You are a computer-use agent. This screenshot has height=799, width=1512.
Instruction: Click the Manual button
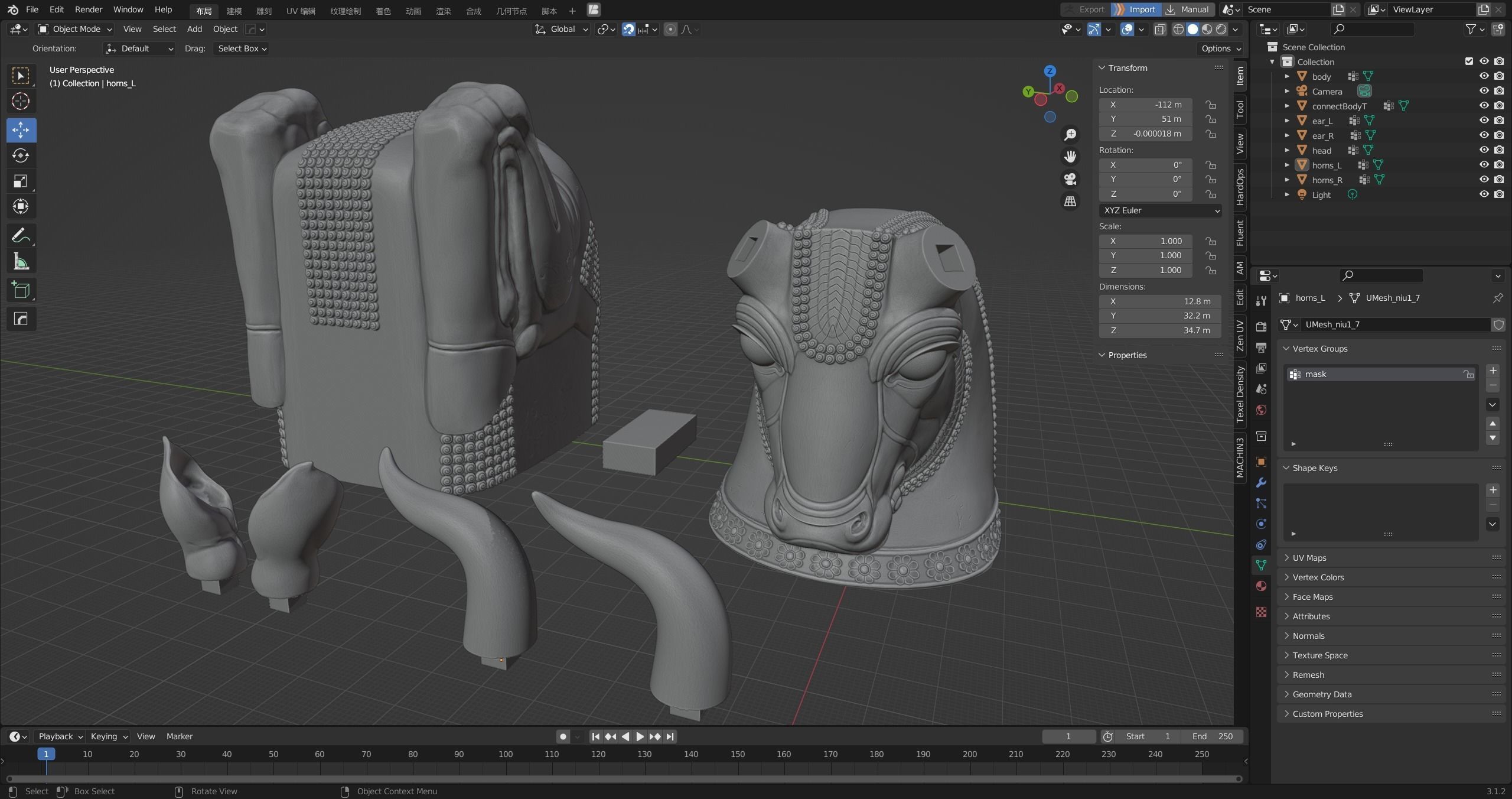point(1188,9)
